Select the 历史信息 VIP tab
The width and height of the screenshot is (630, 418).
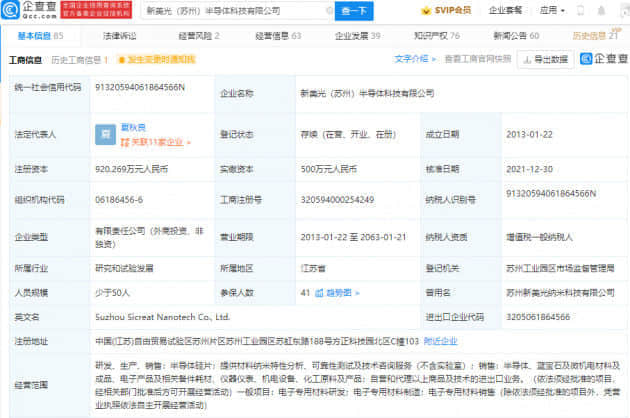(x=596, y=36)
